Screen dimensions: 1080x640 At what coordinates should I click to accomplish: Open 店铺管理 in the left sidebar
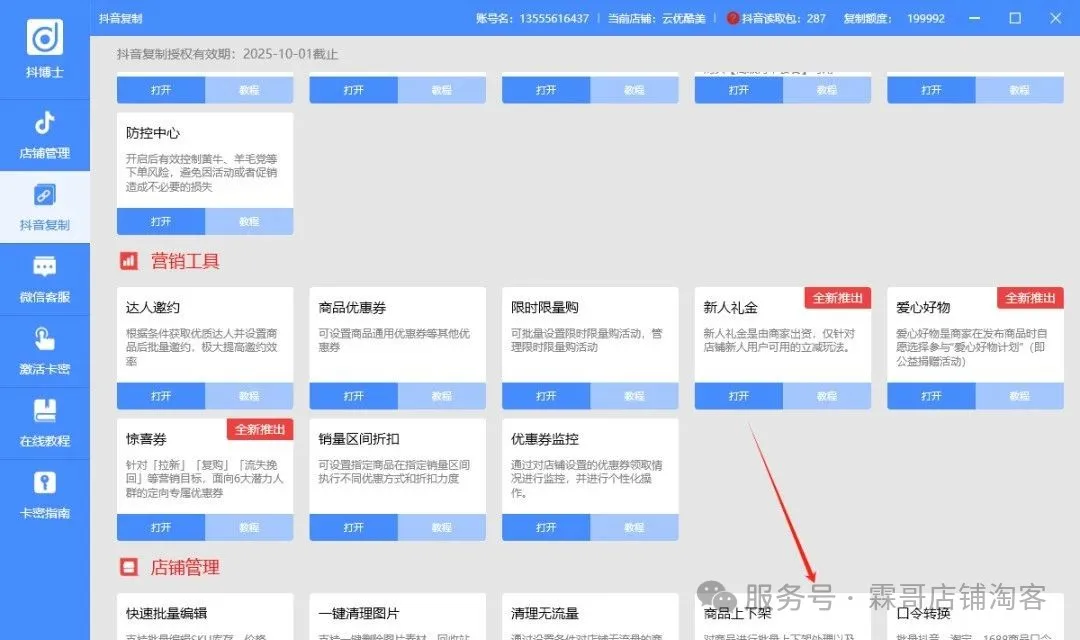(44, 124)
